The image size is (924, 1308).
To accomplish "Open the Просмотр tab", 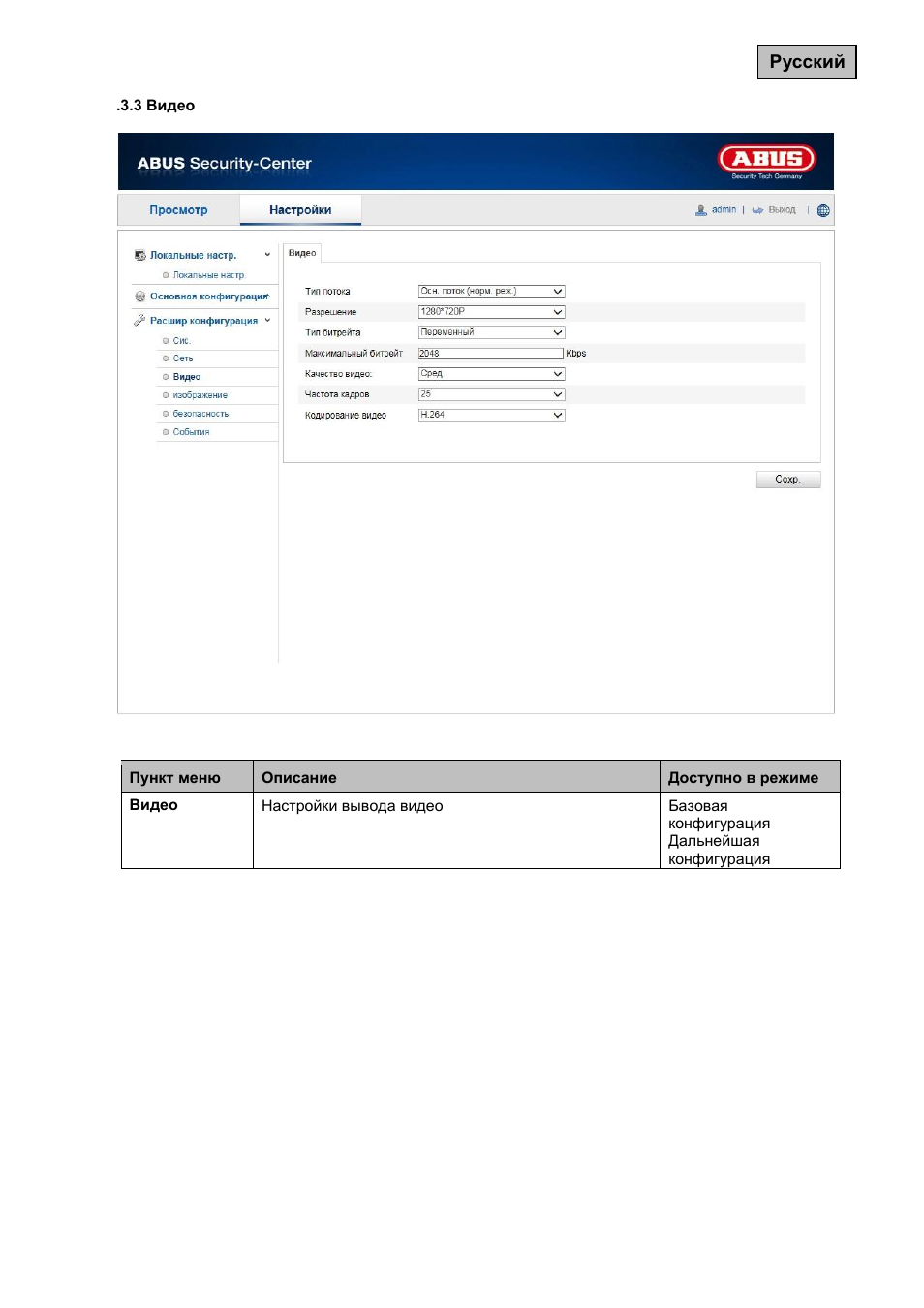I will 178,210.
